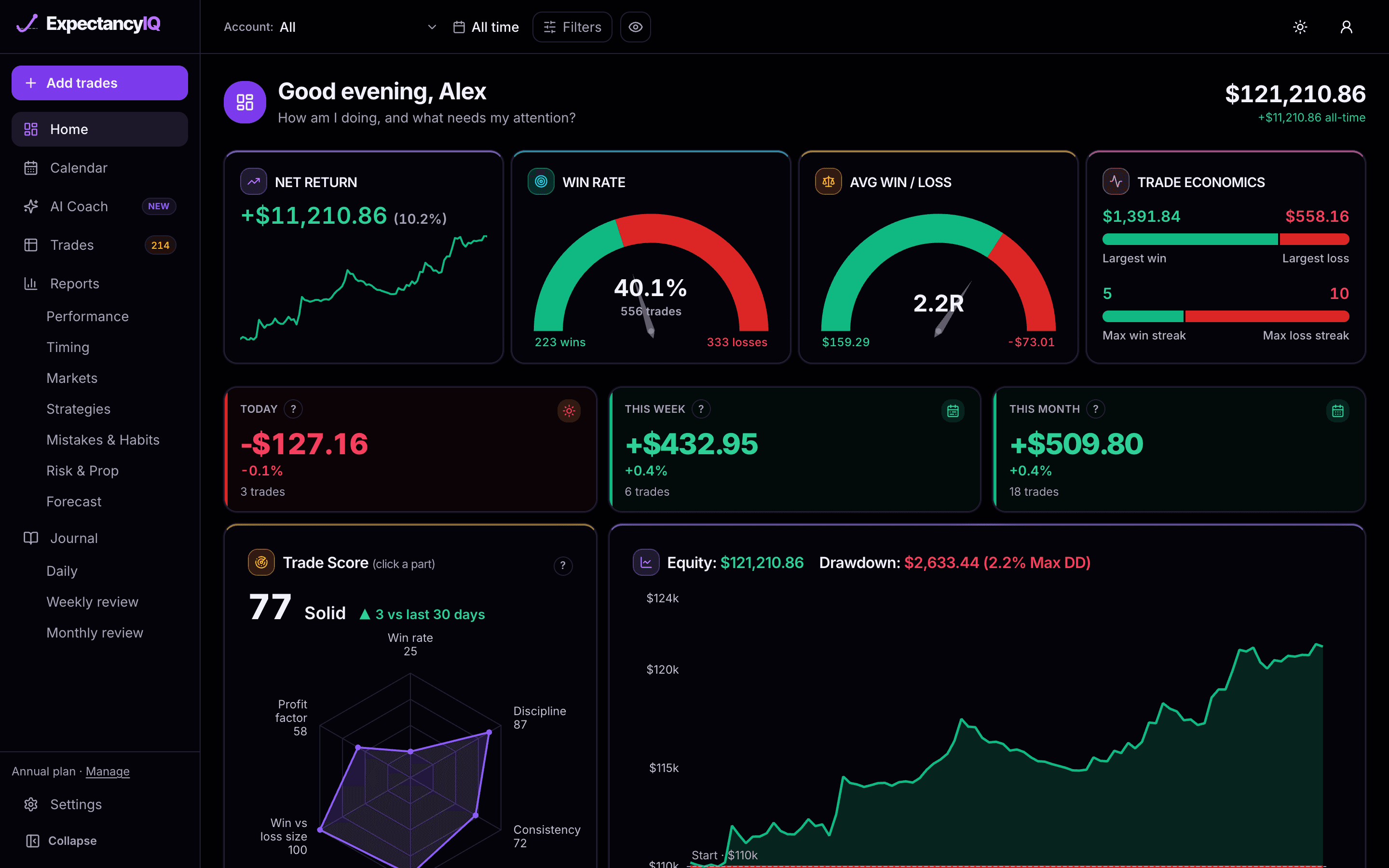This screenshot has width=1389, height=868.
Task: Open the user profile icon
Action: pyautogui.click(x=1346, y=27)
